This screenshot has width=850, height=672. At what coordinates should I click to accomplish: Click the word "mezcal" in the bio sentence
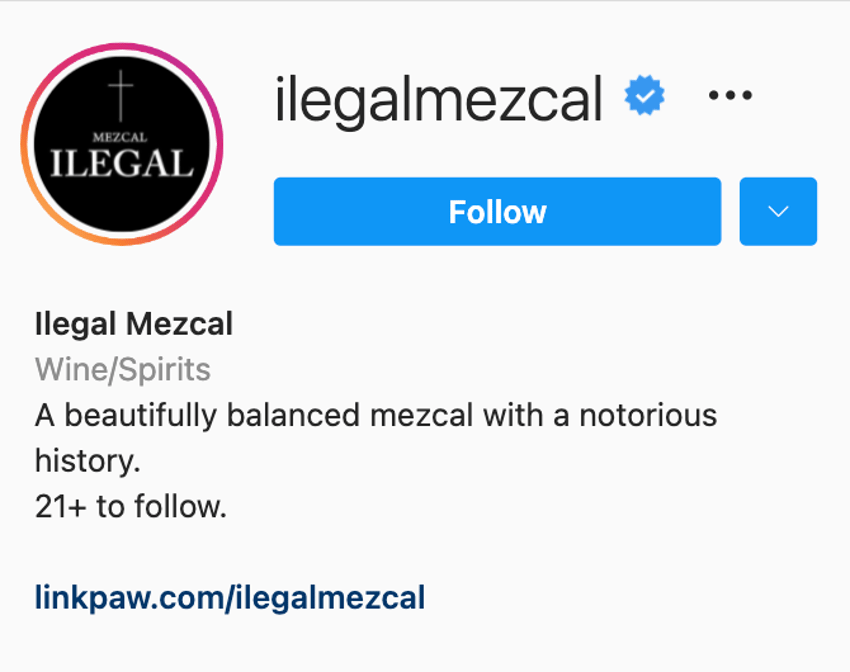tap(422, 417)
